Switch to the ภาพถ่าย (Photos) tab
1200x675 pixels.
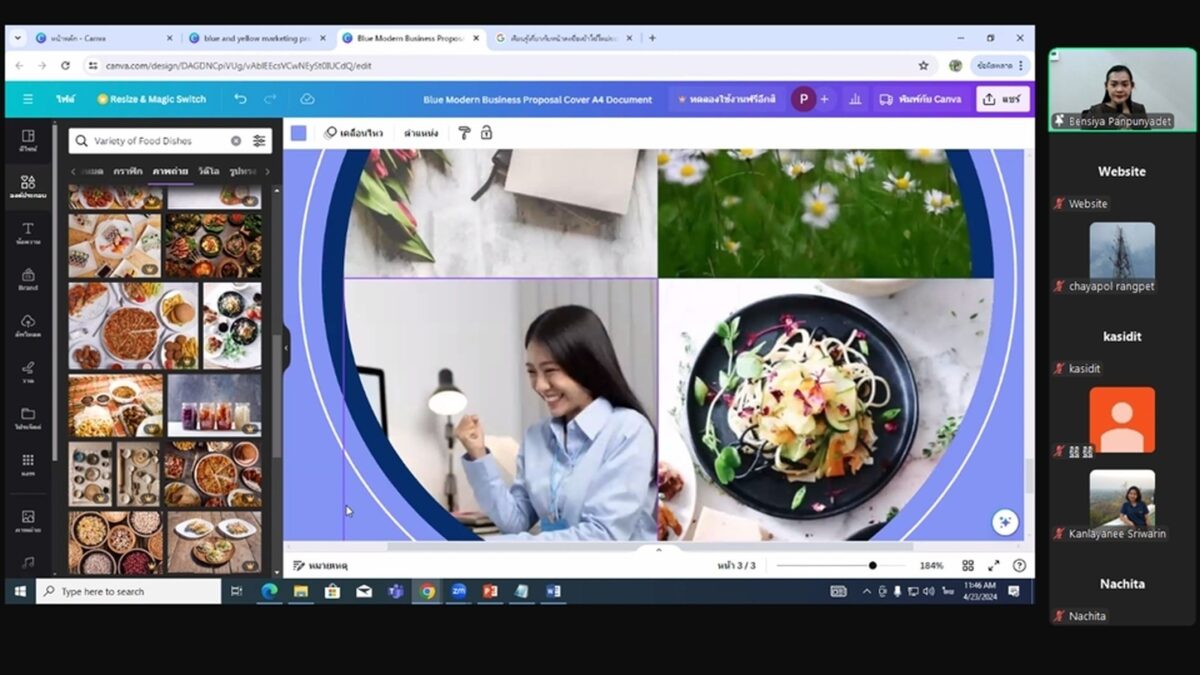point(168,171)
